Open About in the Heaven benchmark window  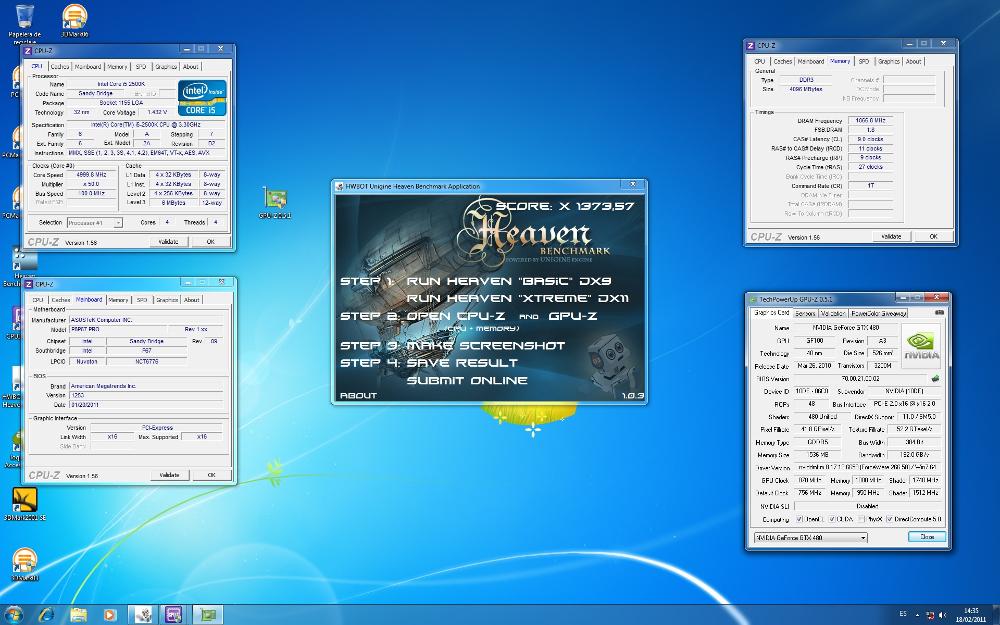[358, 395]
